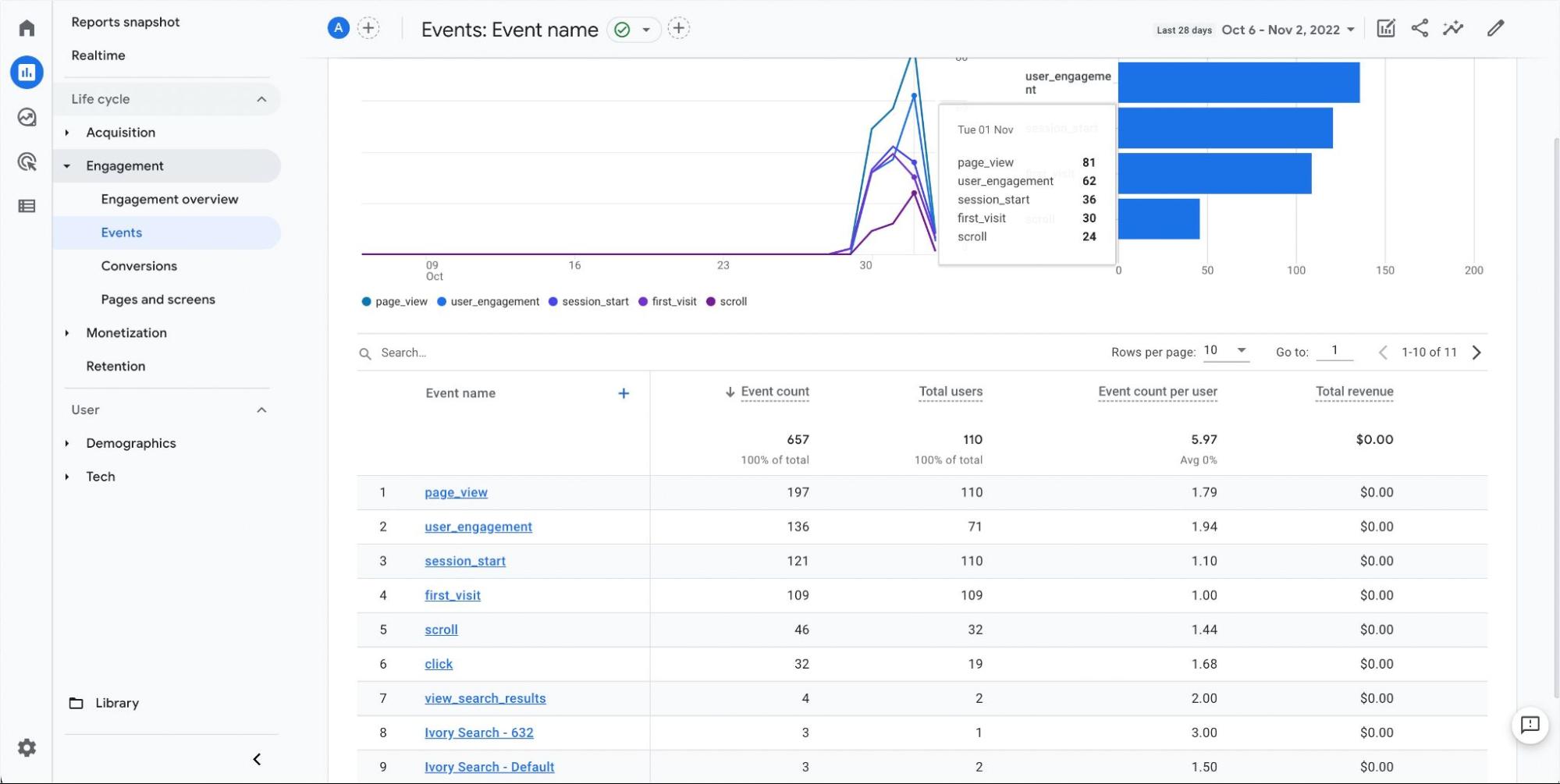The image size is (1560, 784).
Task: Expand the Demographics tree item
Action: (67, 444)
